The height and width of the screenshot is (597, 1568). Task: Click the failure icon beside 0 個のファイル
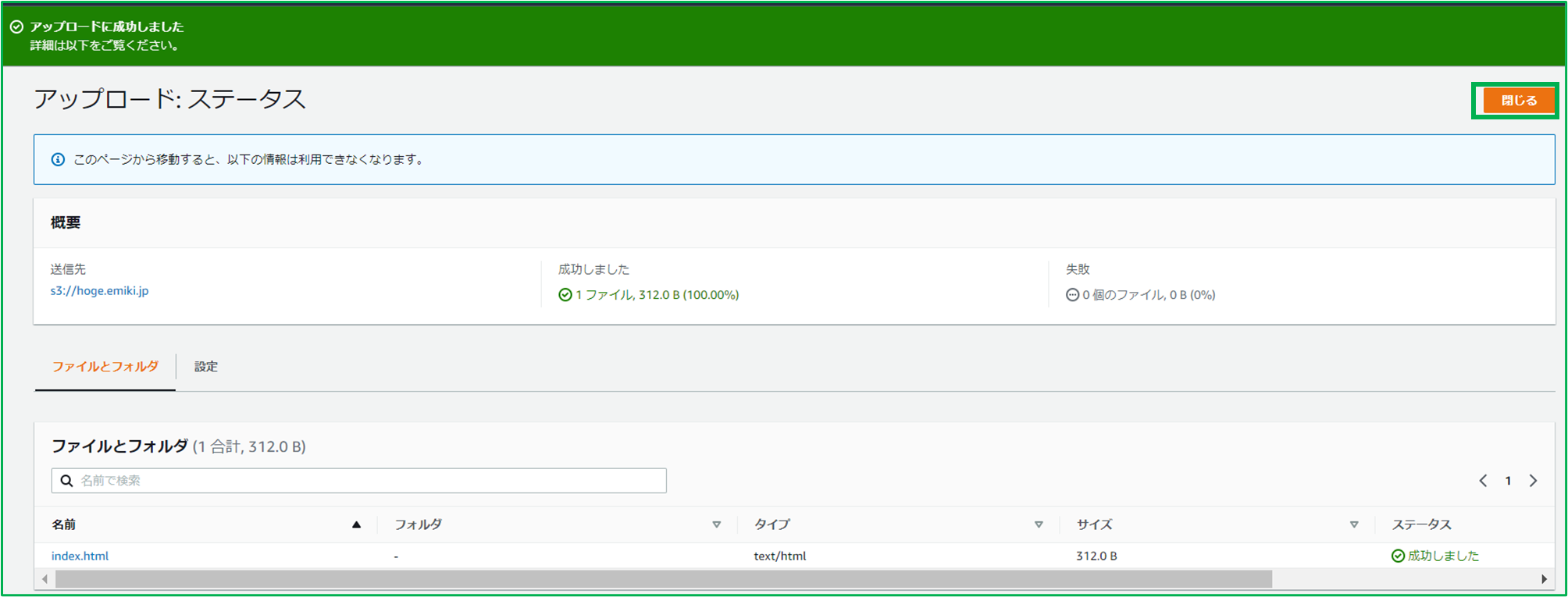(x=1073, y=295)
